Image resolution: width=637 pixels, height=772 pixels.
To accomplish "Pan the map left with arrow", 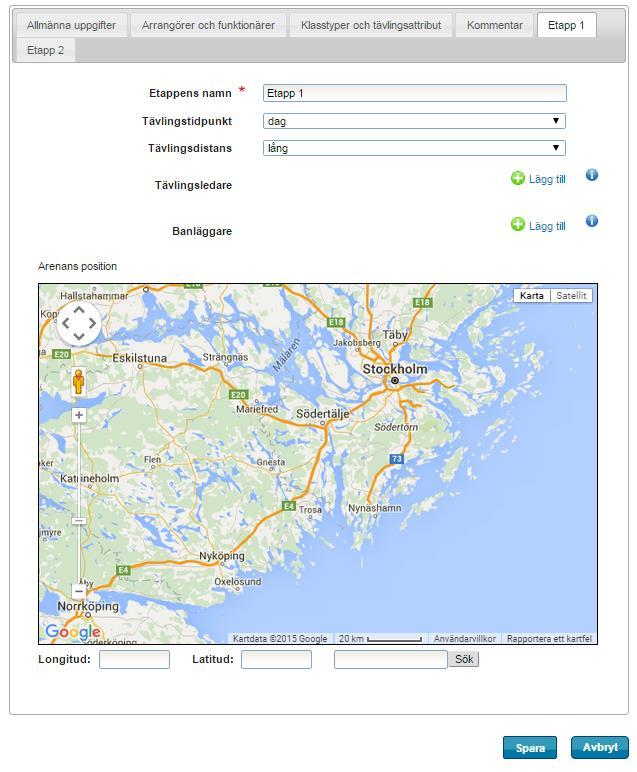I will [x=65, y=323].
